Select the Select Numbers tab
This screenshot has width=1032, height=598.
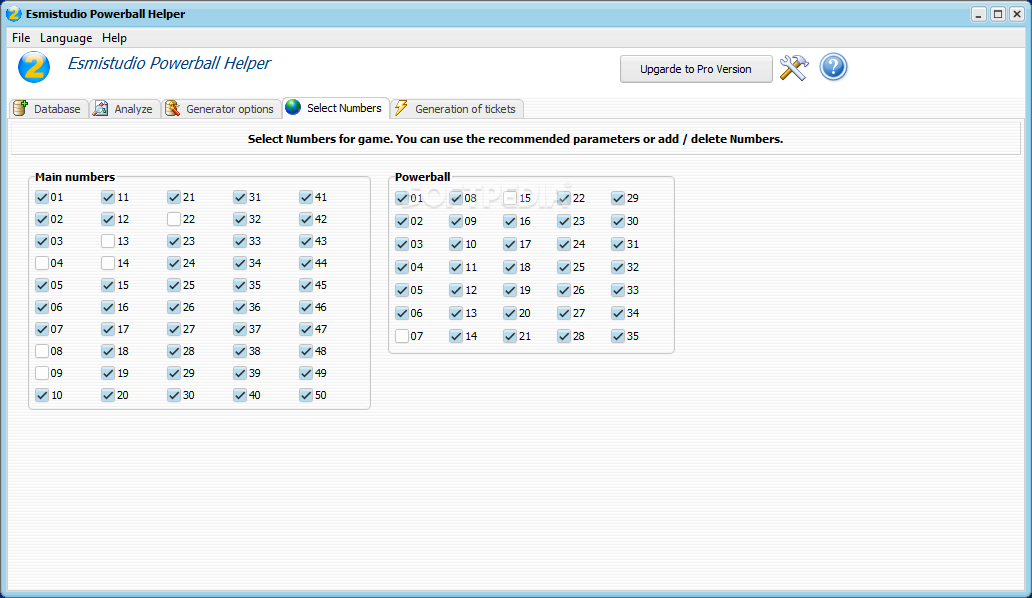(x=335, y=108)
